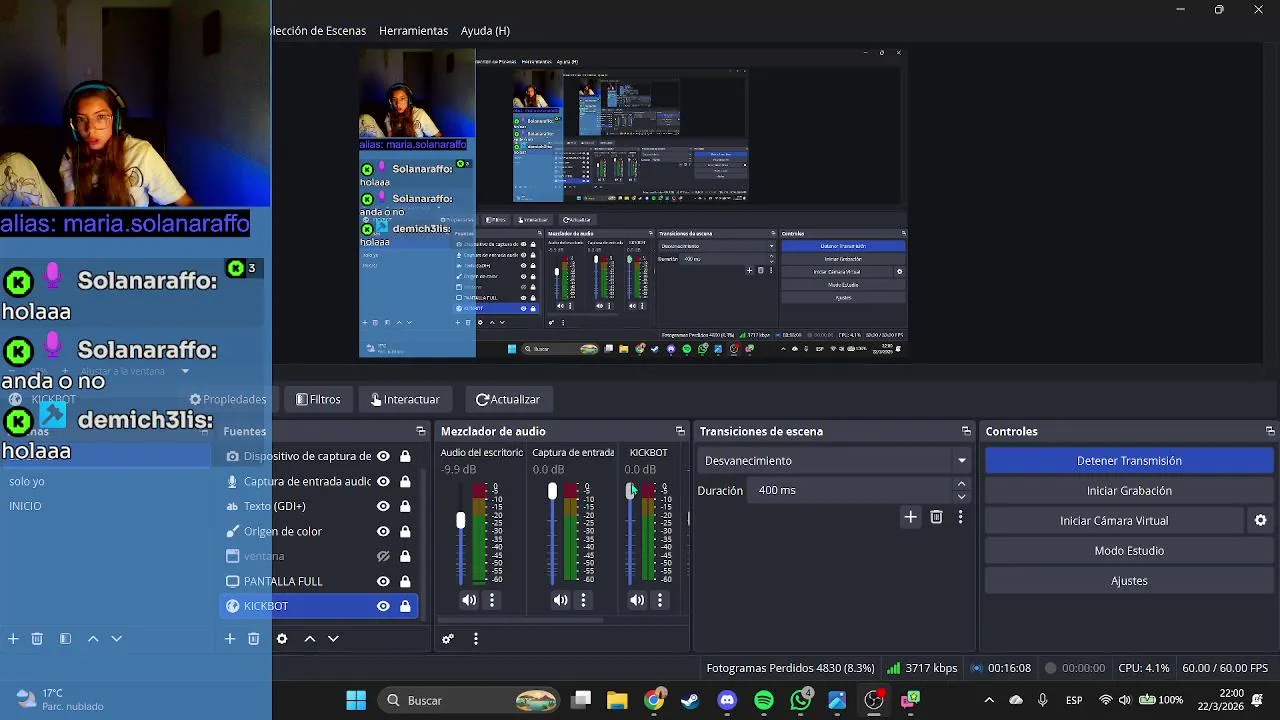Hide the PANTALLA FULL source
1280x720 pixels.
tap(383, 581)
